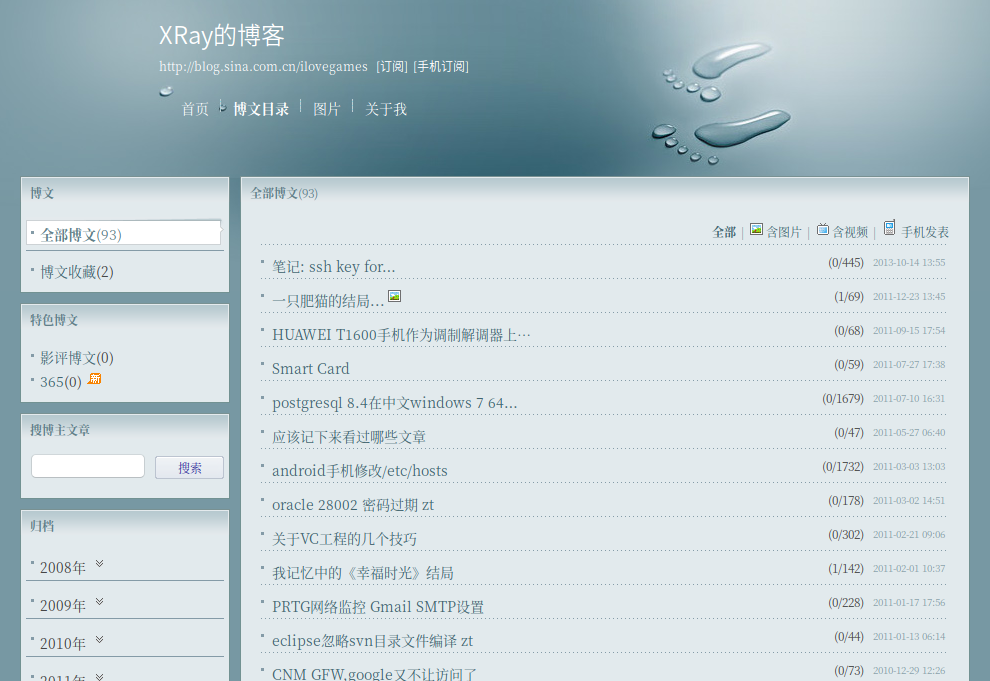
Task: Select the 全部 filter tab
Action: (x=724, y=231)
